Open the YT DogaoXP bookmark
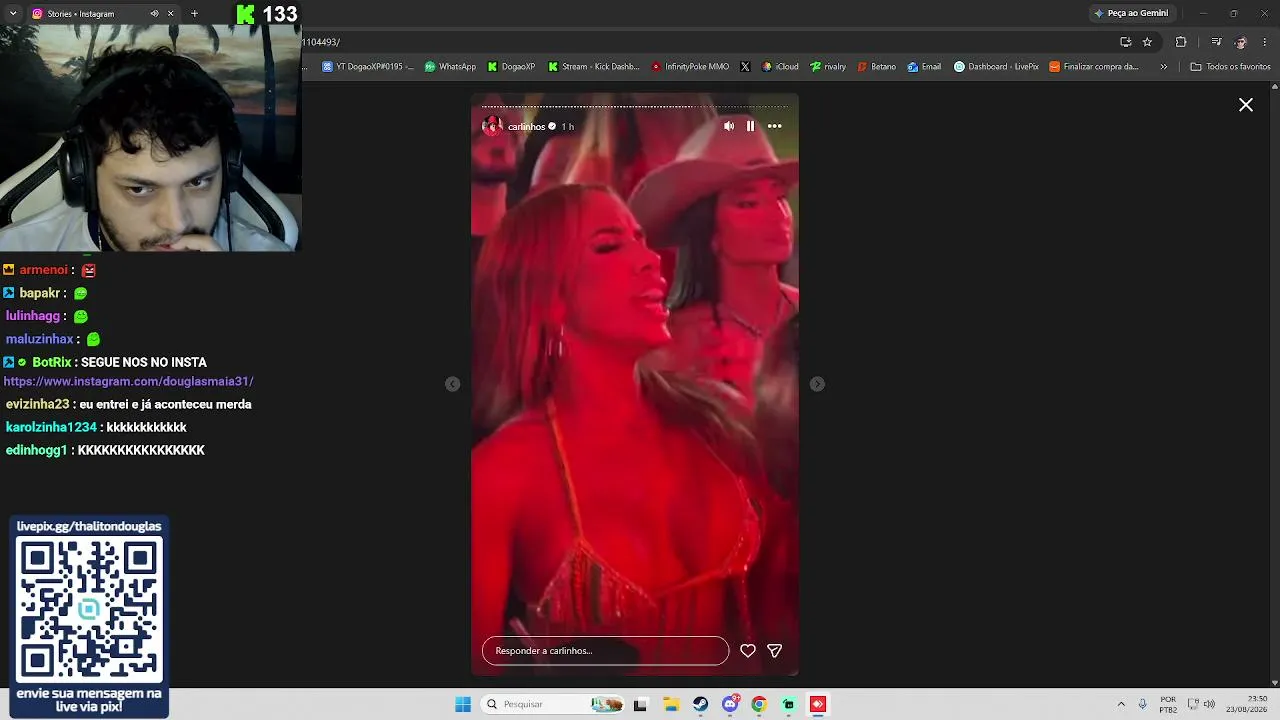Image resolution: width=1280 pixels, height=720 pixels. (367, 67)
